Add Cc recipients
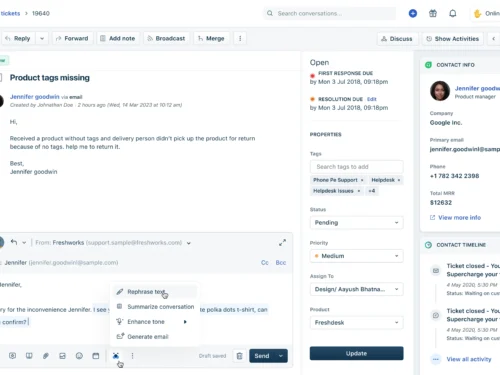 (265, 263)
